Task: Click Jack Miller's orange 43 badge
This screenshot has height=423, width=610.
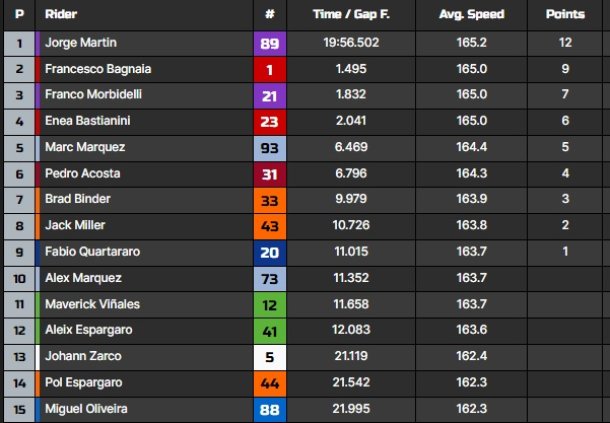Action: (270, 227)
